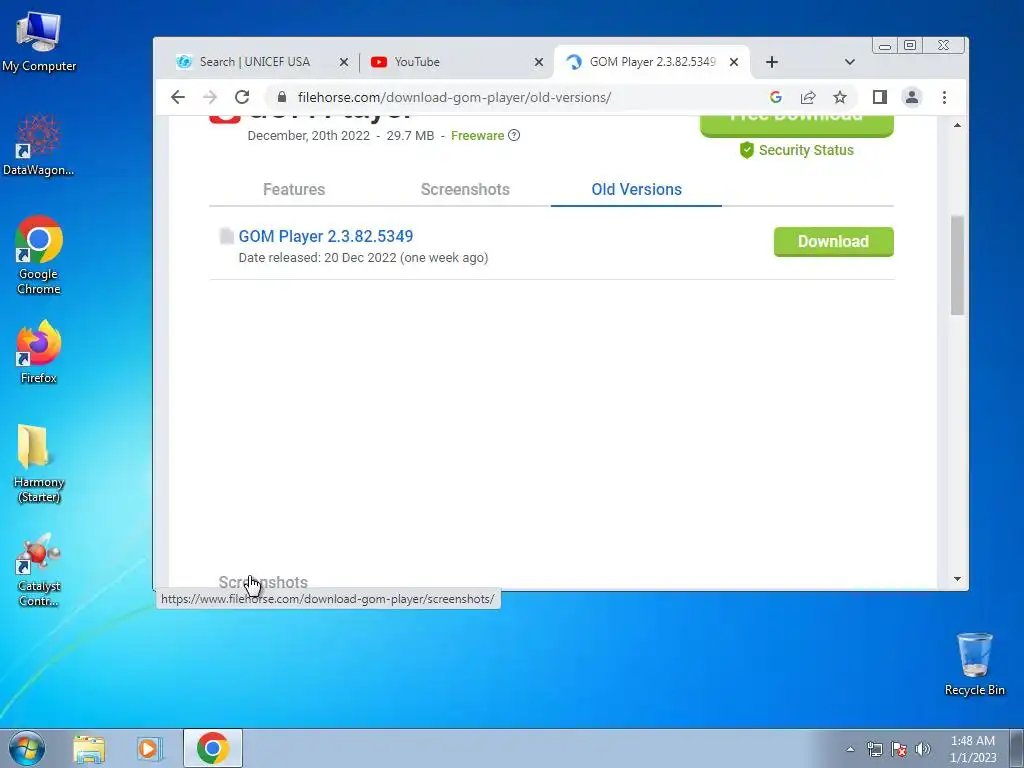Open Google search icon in address bar

776,97
